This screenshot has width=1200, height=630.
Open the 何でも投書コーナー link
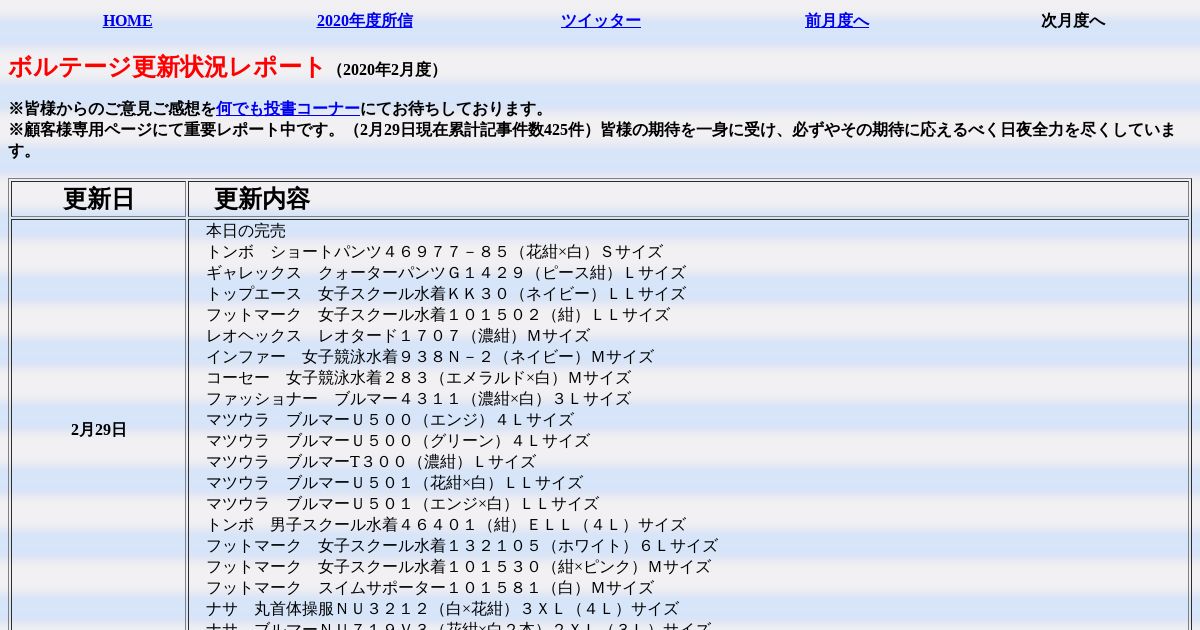click(x=288, y=109)
